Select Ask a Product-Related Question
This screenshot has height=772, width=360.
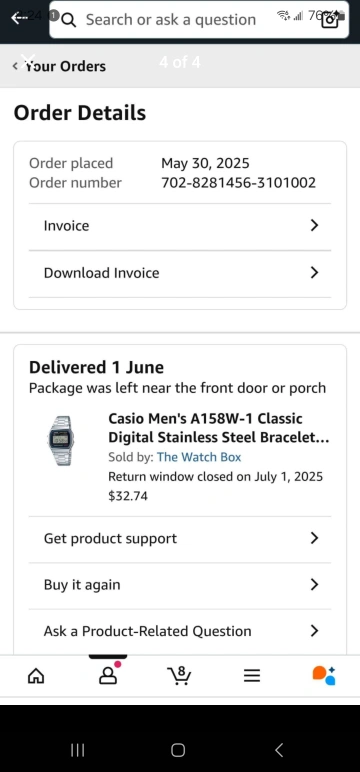pyautogui.click(x=180, y=631)
